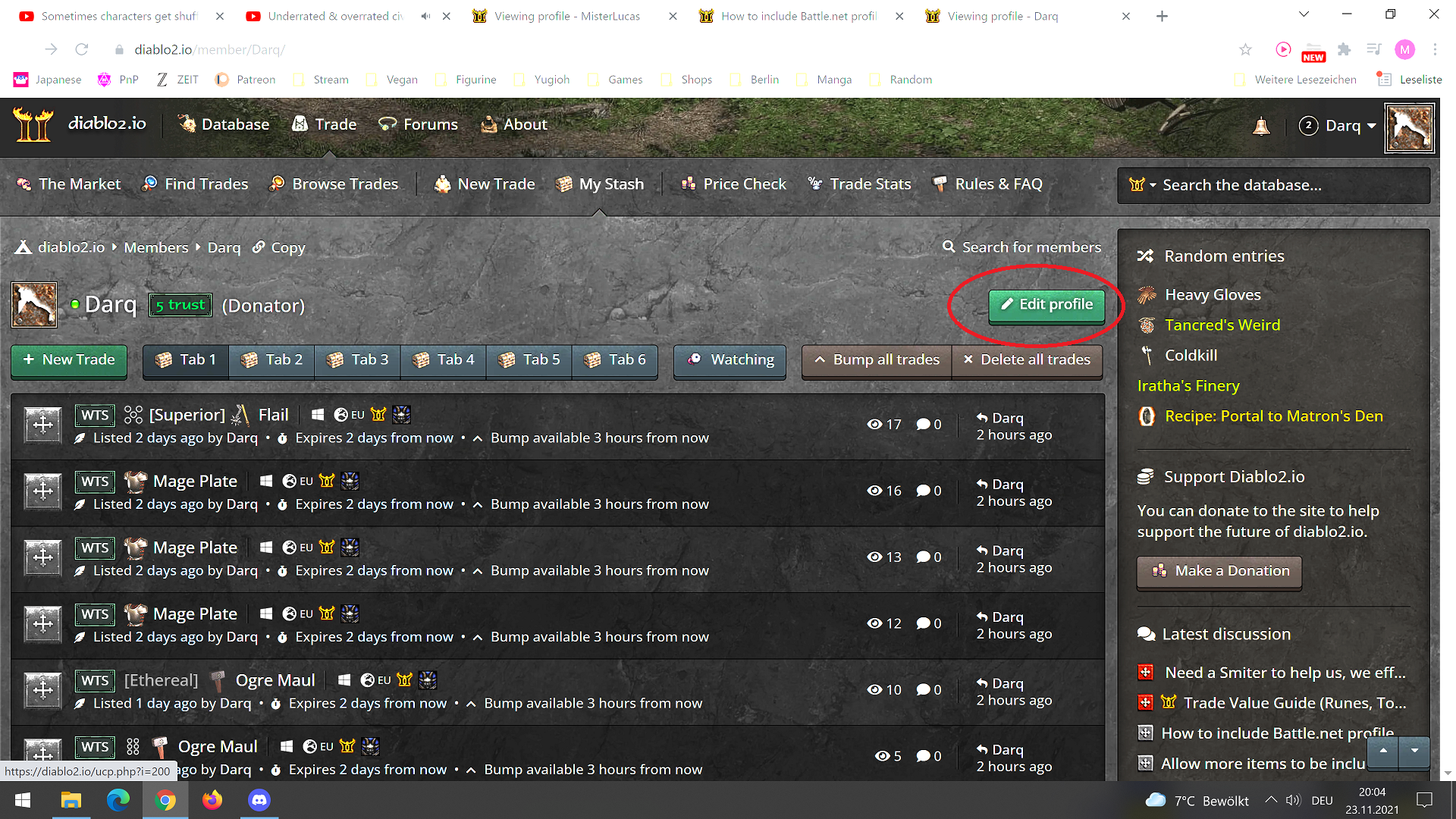The image size is (1456, 819).
Task: Open the Windows Start menu
Action: tap(23, 800)
